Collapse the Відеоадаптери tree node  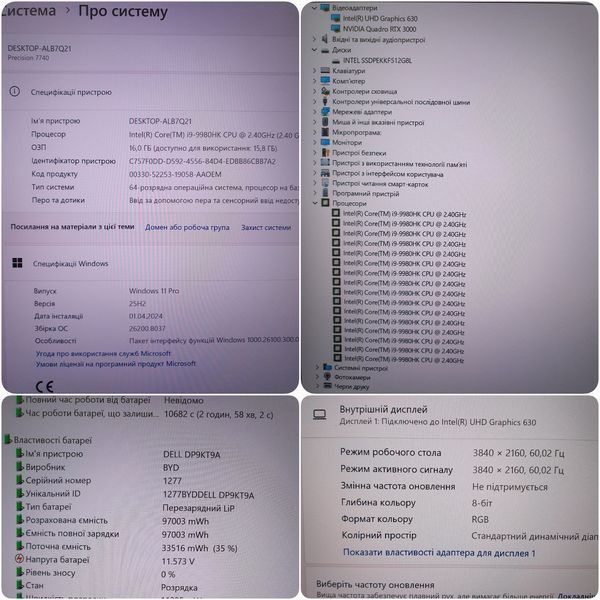pyautogui.click(x=315, y=8)
